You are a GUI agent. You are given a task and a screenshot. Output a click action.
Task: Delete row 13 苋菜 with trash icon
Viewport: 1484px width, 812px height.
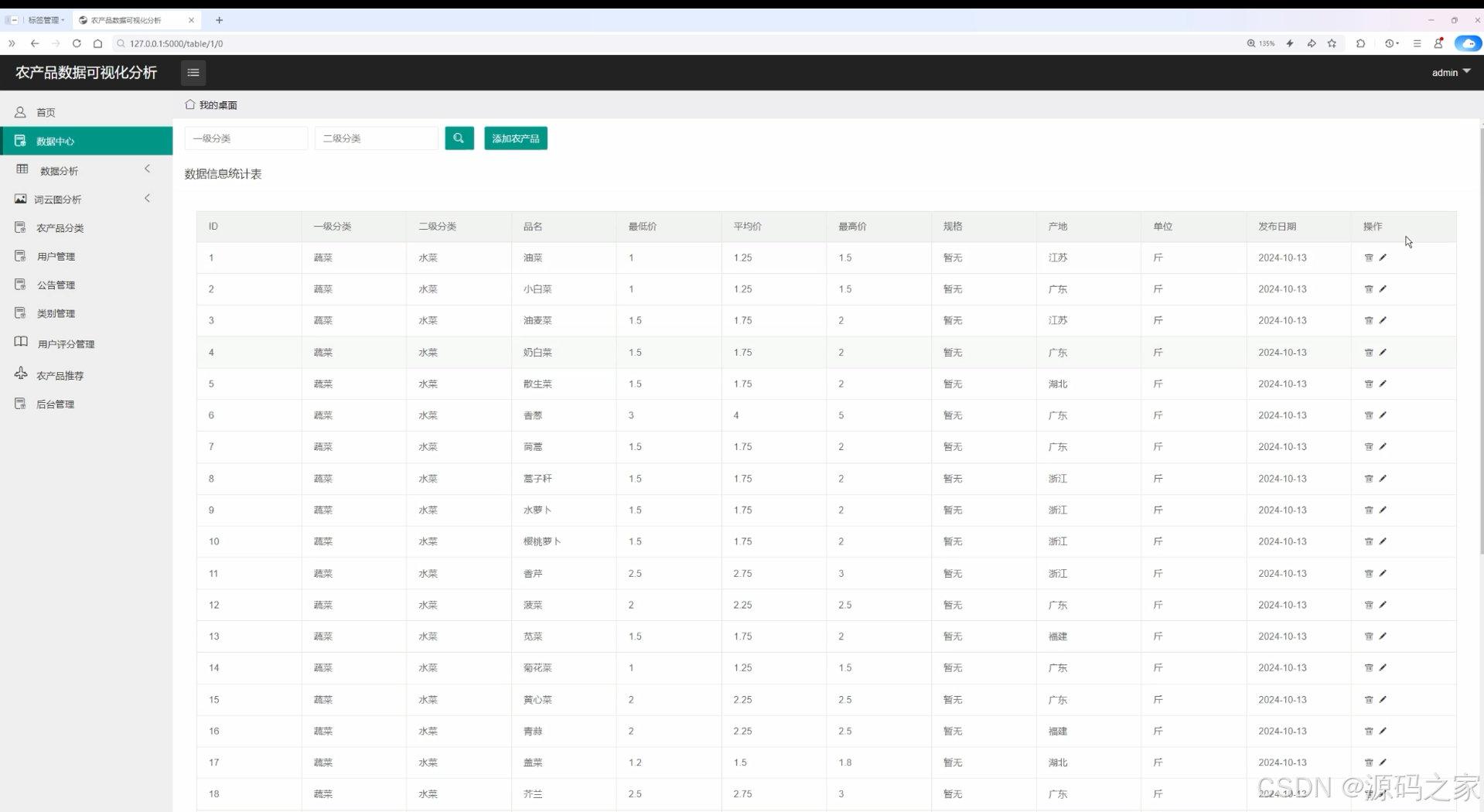(1369, 636)
